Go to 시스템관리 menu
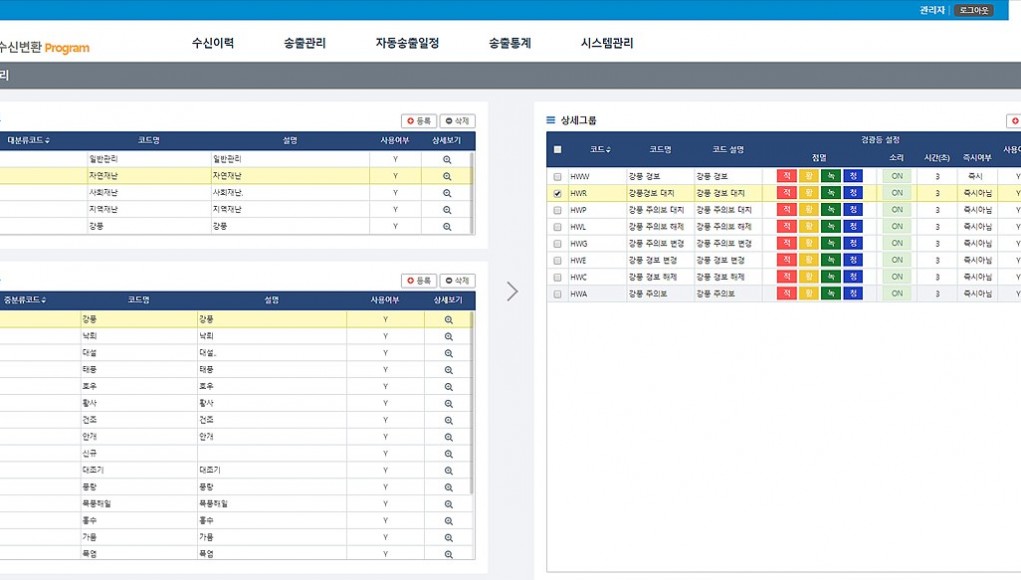This screenshot has height=580, width=1021. [x=606, y=43]
